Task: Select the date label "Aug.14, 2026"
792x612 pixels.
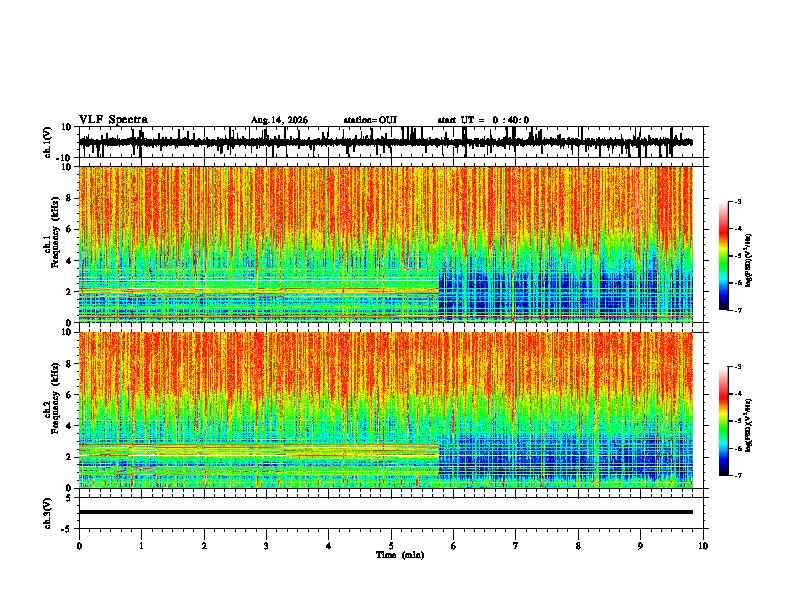Action: [279, 120]
